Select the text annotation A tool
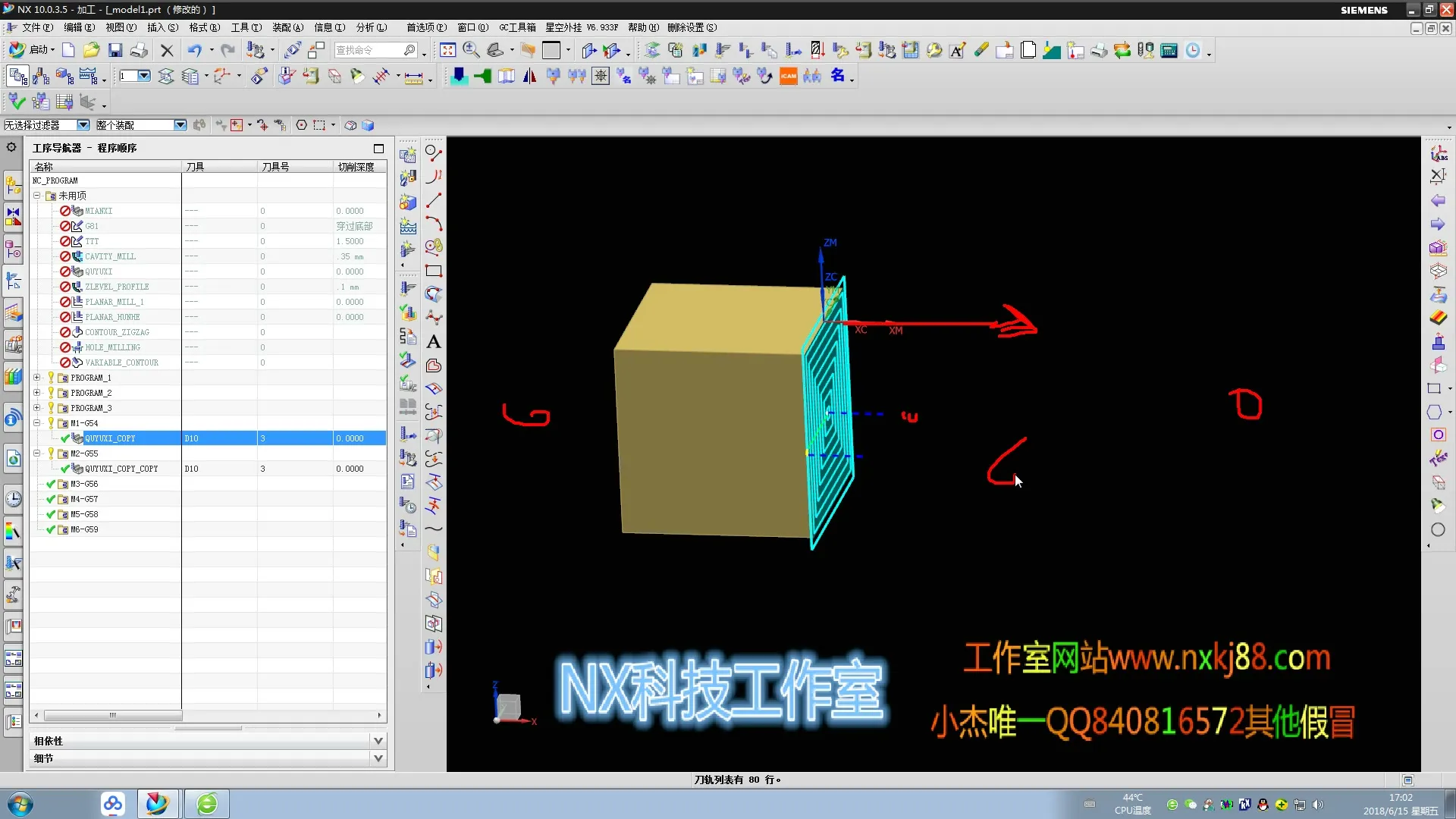Screen dimensions: 1456x819 coord(434,342)
